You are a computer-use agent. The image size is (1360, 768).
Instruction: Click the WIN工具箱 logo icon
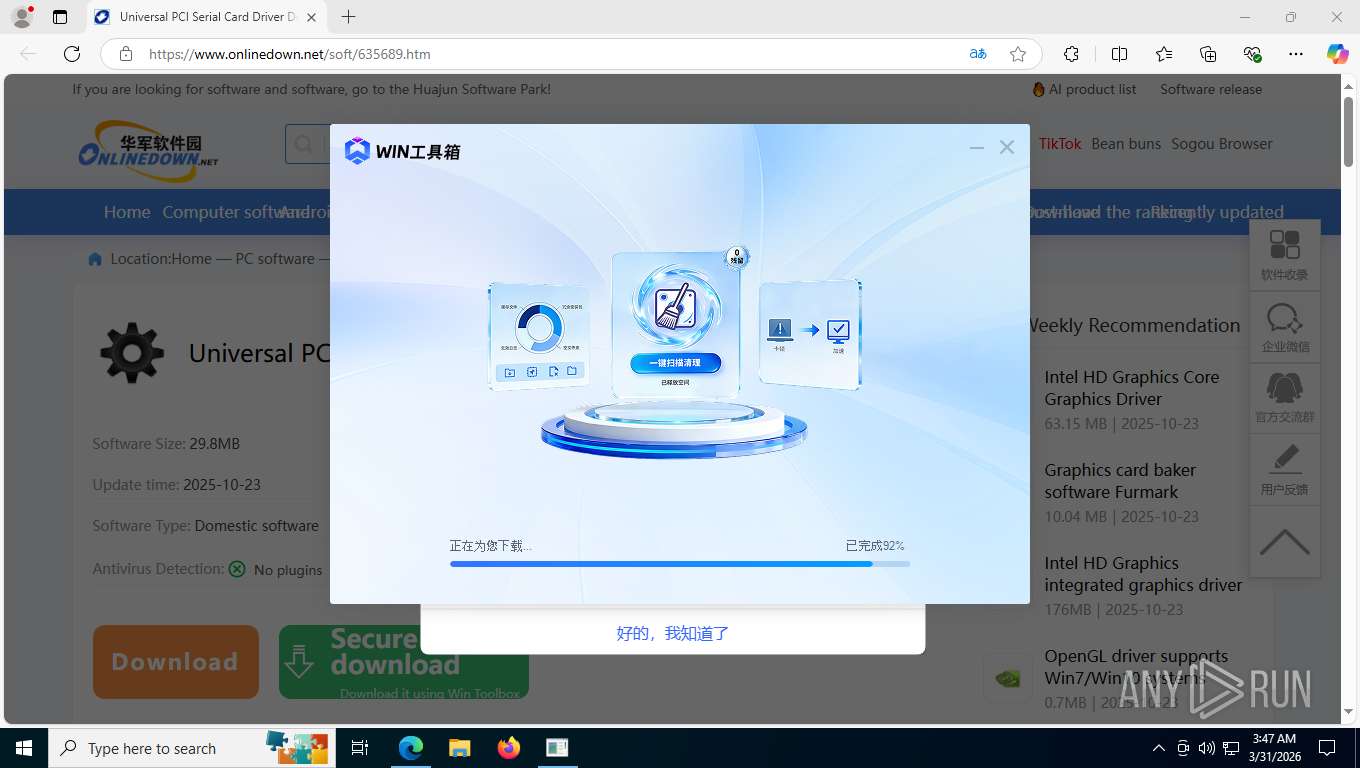pos(357,151)
